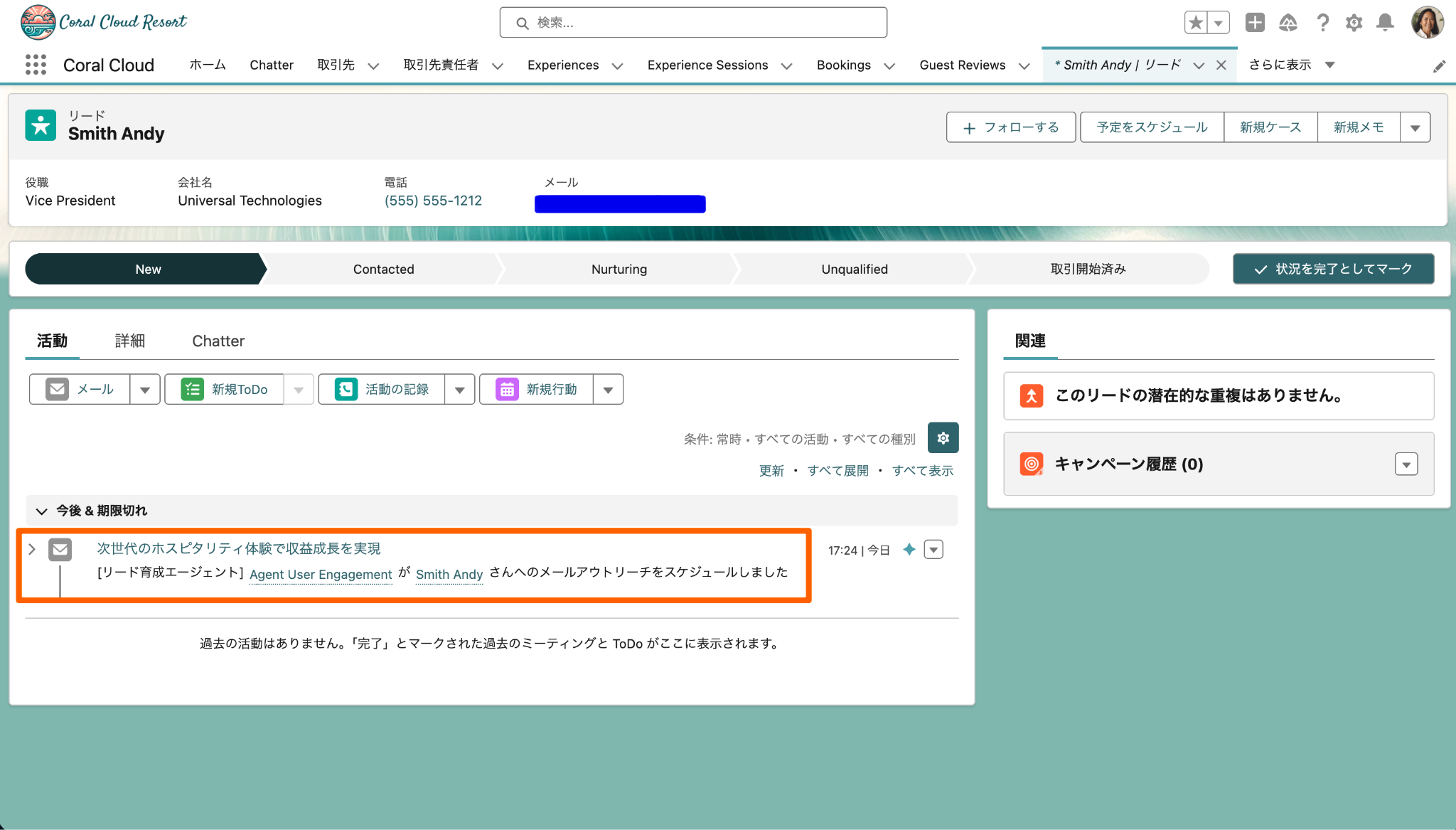Click the user avatar profile picture
The image size is (1456, 830).
click(1427, 23)
